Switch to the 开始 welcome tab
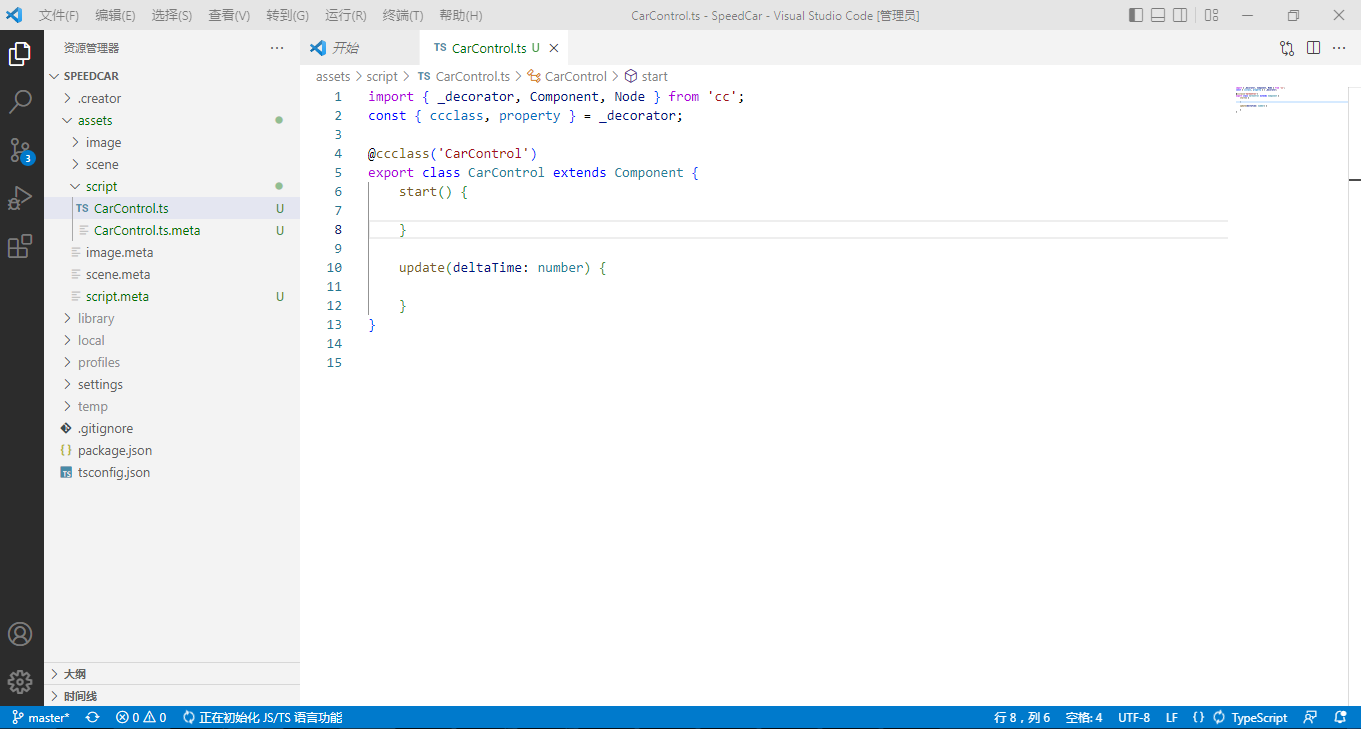The image size is (1361, 729). (360, 48)
